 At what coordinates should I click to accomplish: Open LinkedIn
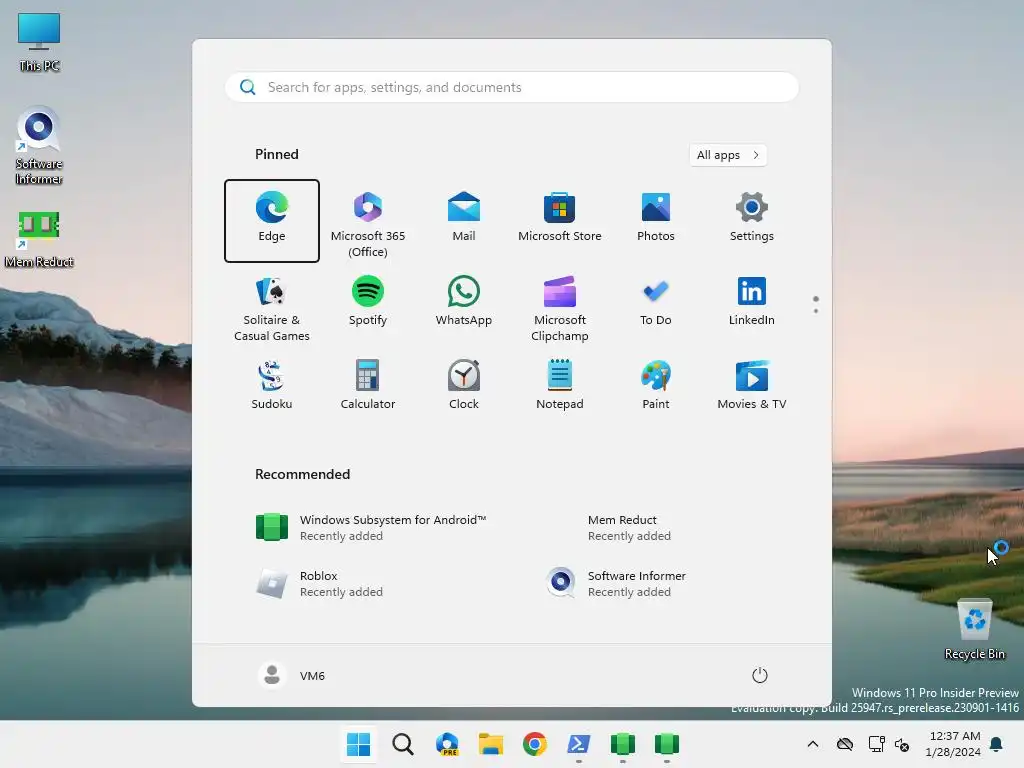pos(752,305)
